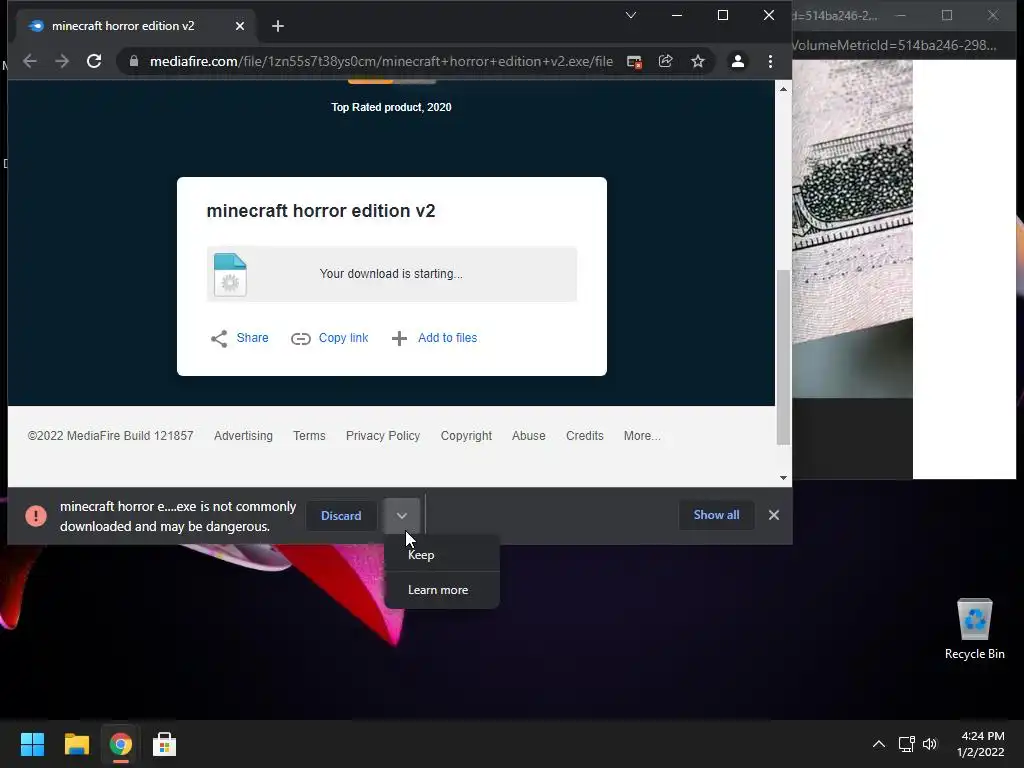Click the Your download is starting text
This screenshot has width=1024, height=768.
[391, 274]
